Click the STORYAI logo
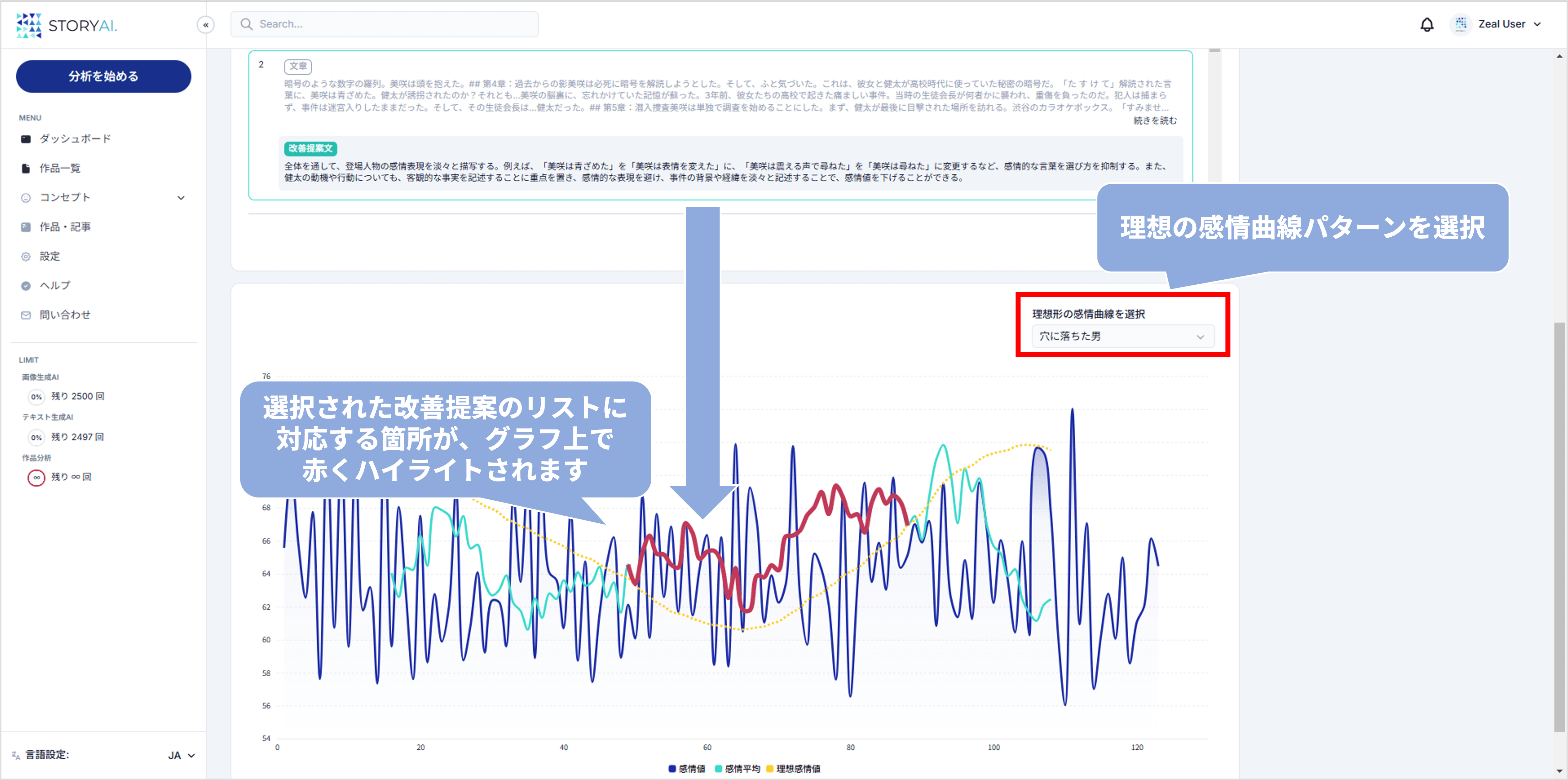Viewport: 1568px width, 780px height. pyautogui.click(x=67, y=25)
